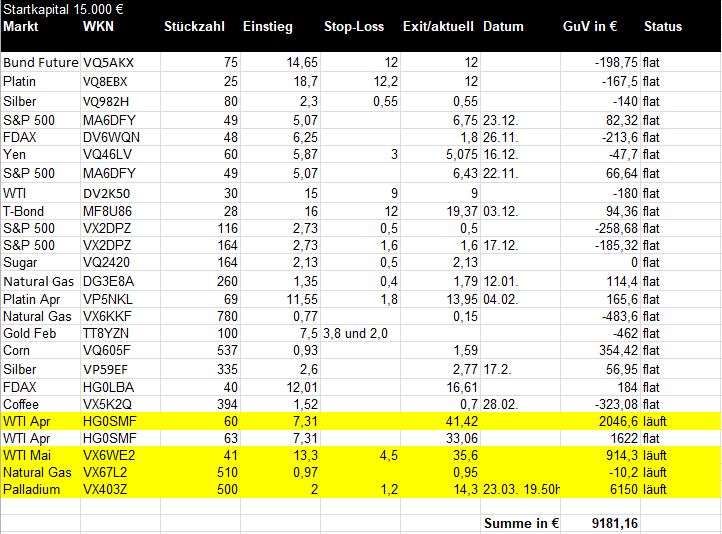Select the "Summe in €" label cell
Image resolution: width=722 pixels, height=534 pixels.
[x=521, y=523]
